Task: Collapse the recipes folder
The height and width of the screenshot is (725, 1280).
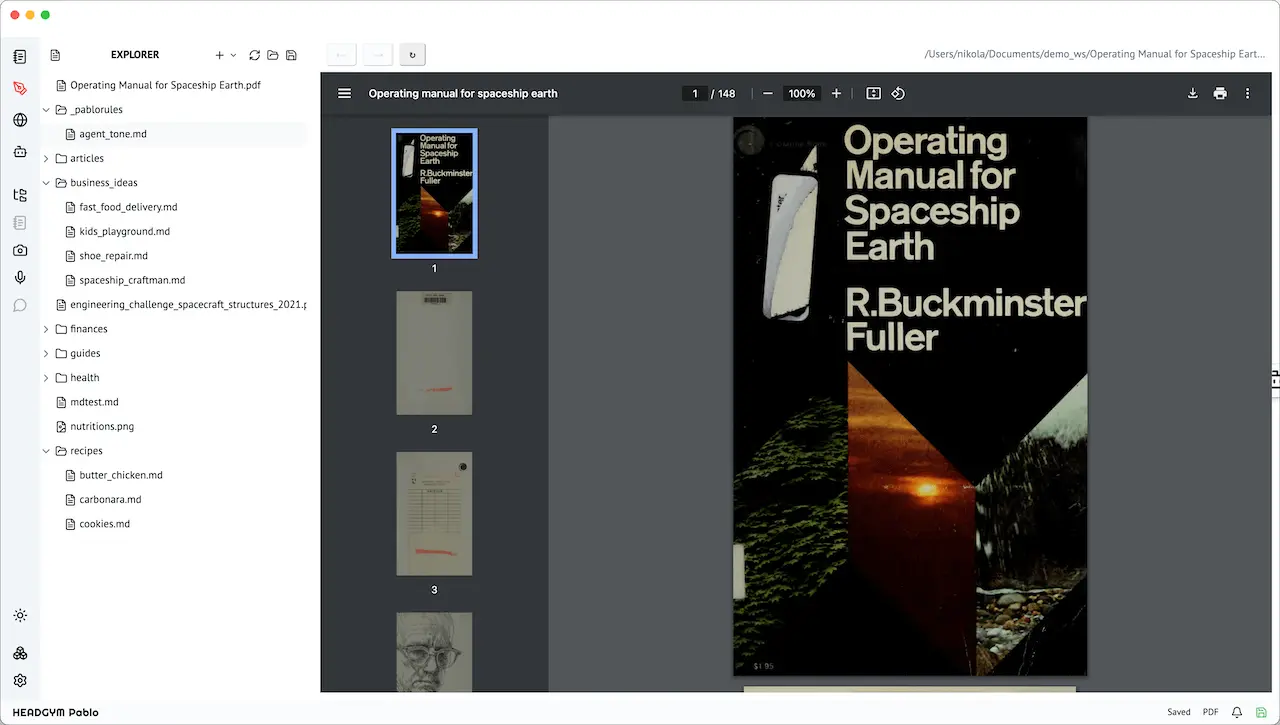Action: pyautogui.click(x=46, y=451)
